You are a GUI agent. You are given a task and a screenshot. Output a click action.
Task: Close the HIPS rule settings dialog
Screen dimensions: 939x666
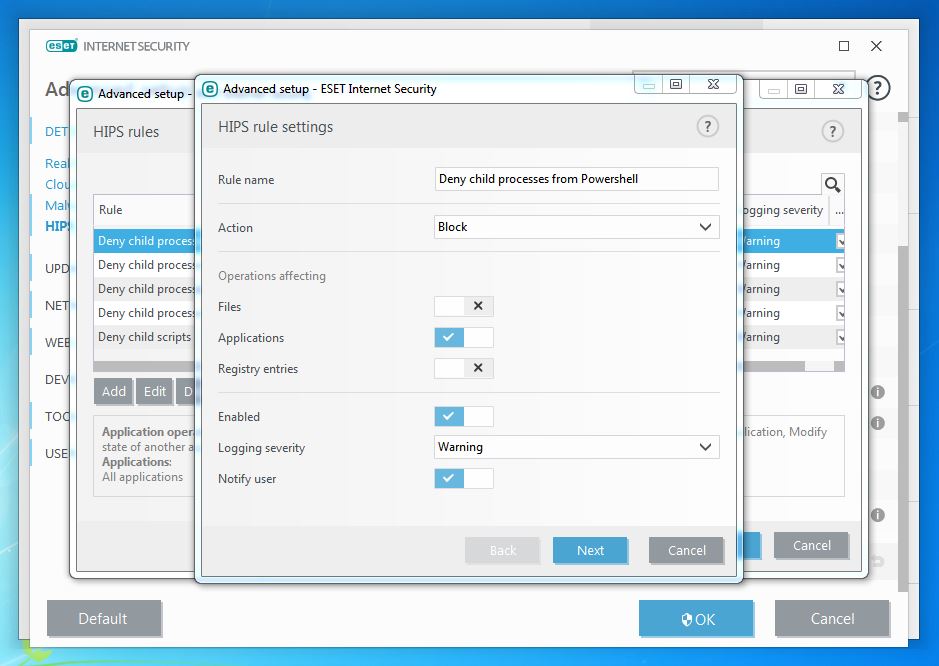(713, 84)
